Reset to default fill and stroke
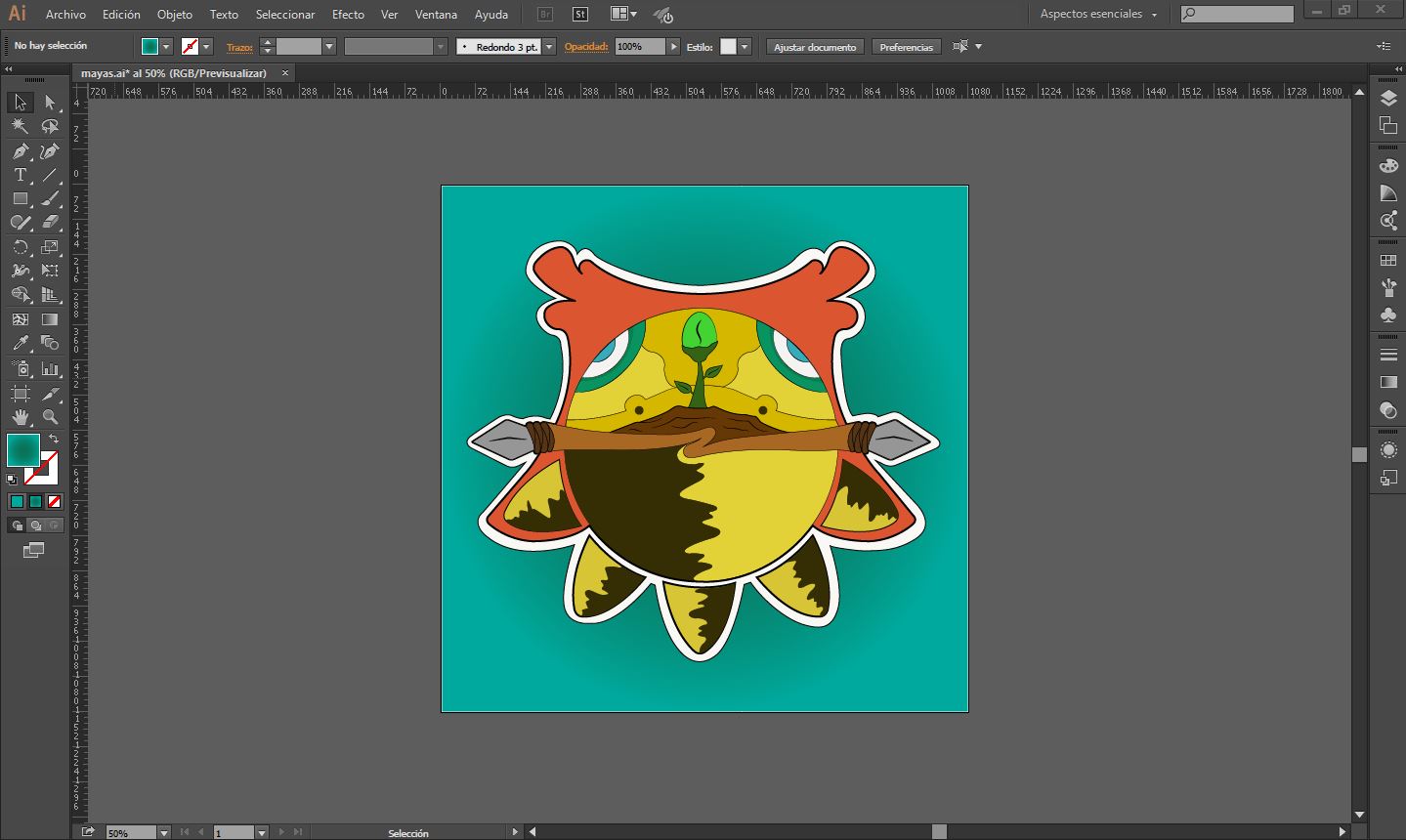 [x=12, y=480]
